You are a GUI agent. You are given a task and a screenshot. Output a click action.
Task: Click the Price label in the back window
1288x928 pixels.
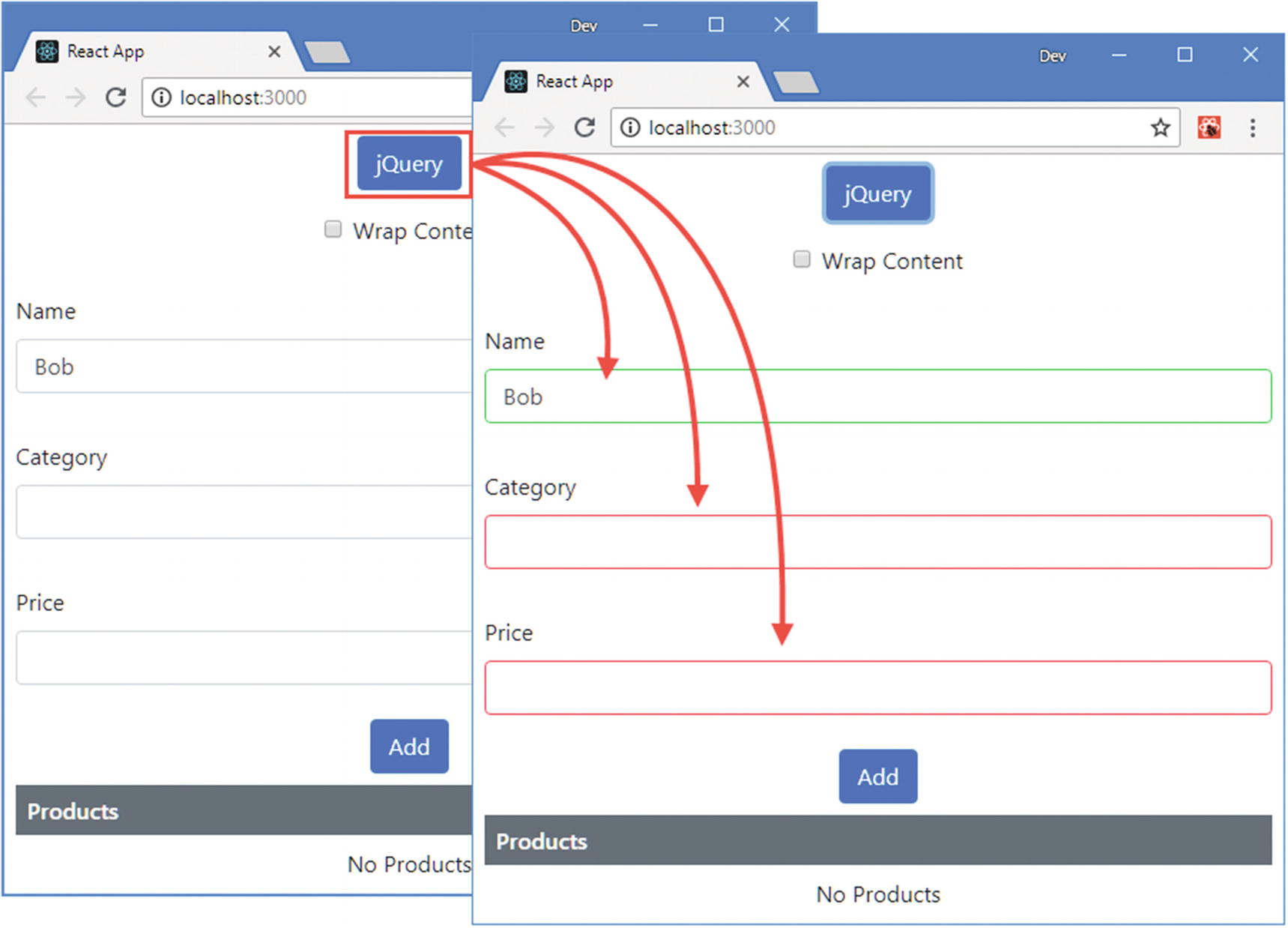[x=40, y=603]
